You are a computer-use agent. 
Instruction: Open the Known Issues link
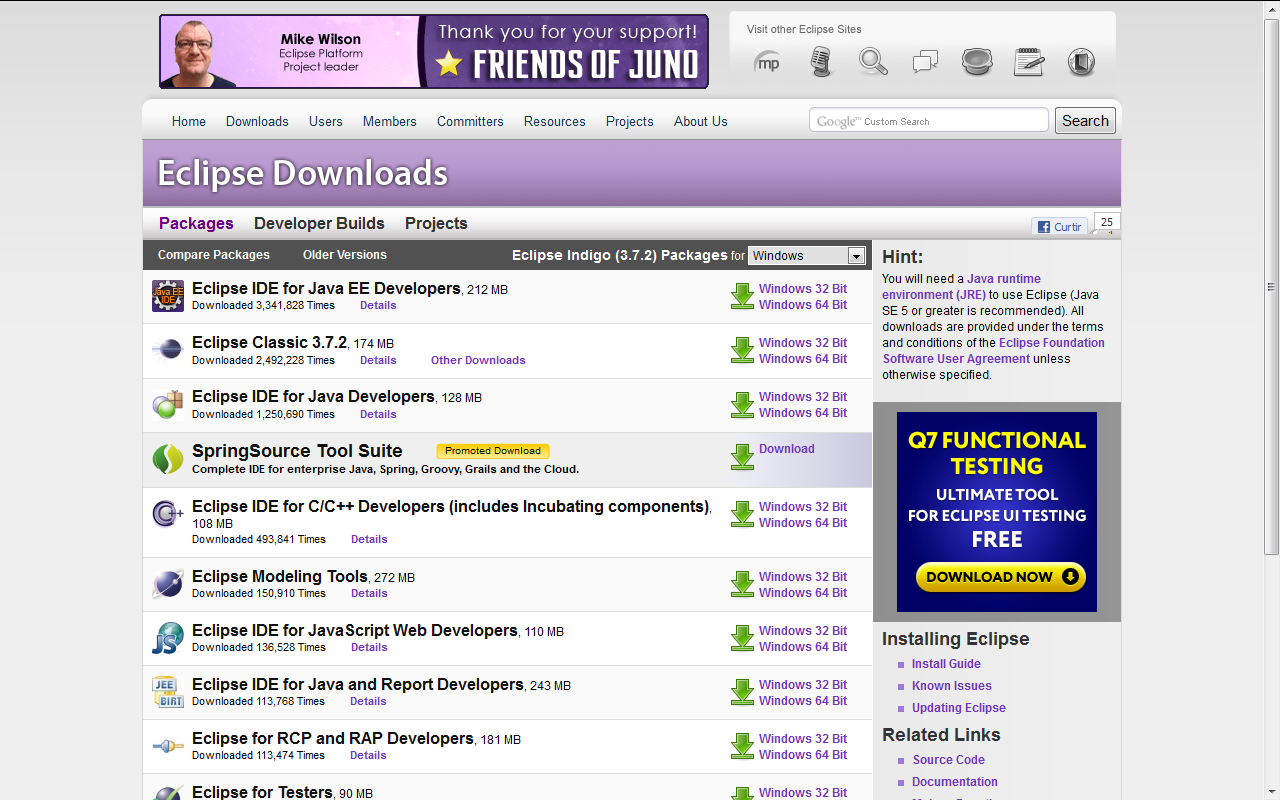[x=952, y=686]
